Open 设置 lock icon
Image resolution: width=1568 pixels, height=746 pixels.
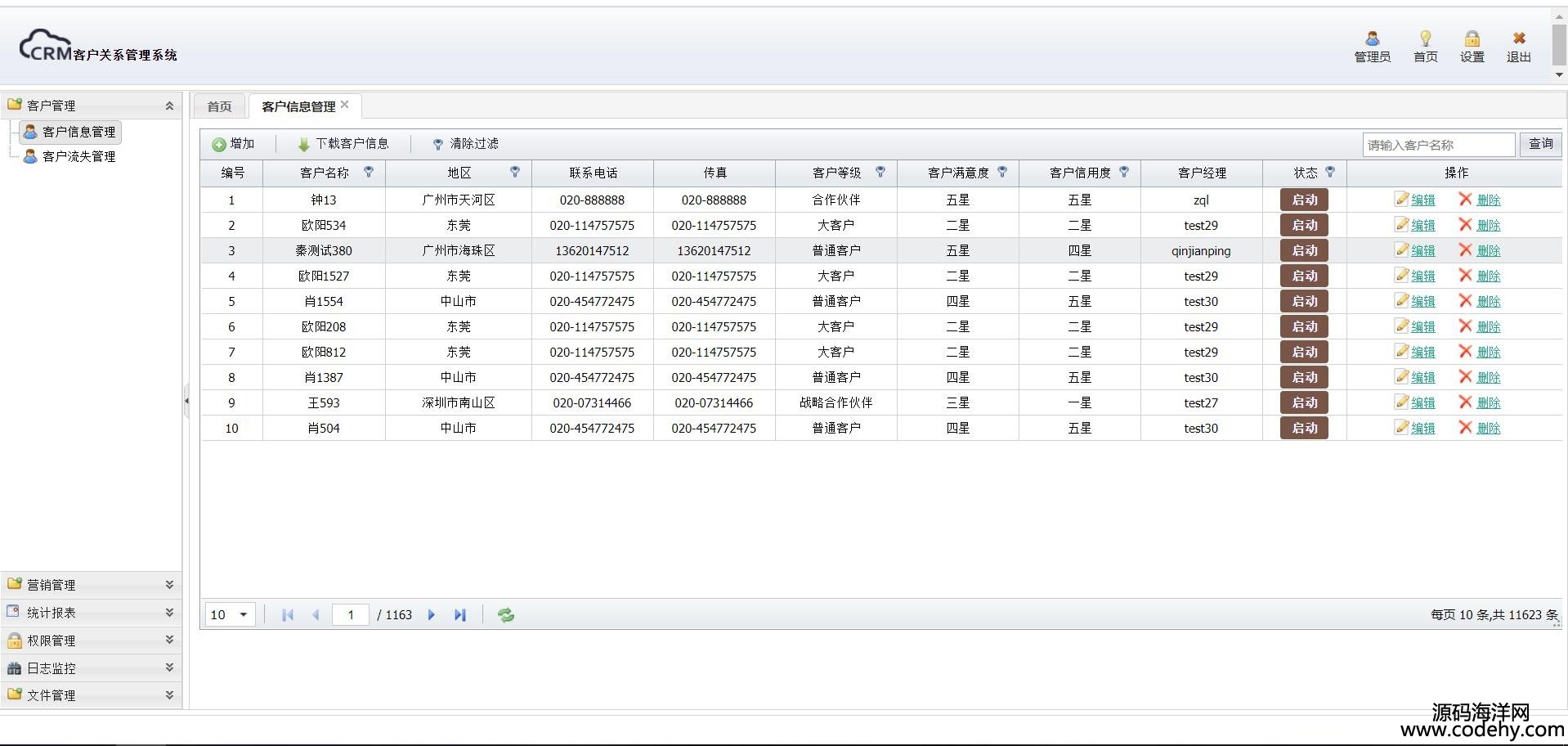coord(1472,38)
